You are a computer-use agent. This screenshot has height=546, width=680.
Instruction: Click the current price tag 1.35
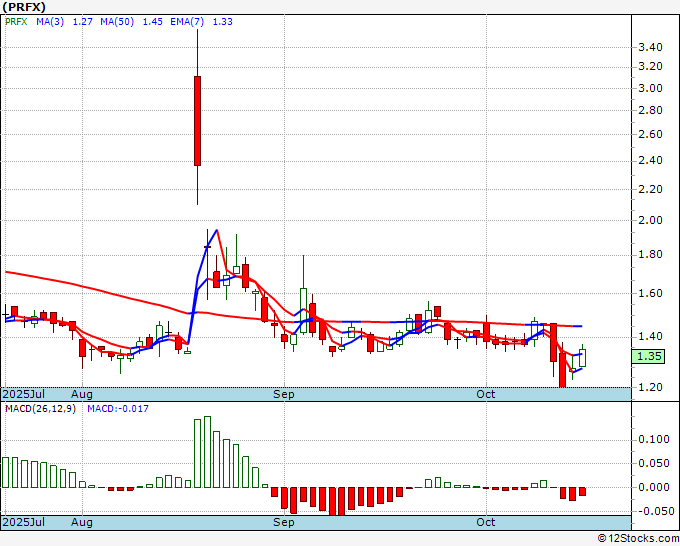pos(648,356)
